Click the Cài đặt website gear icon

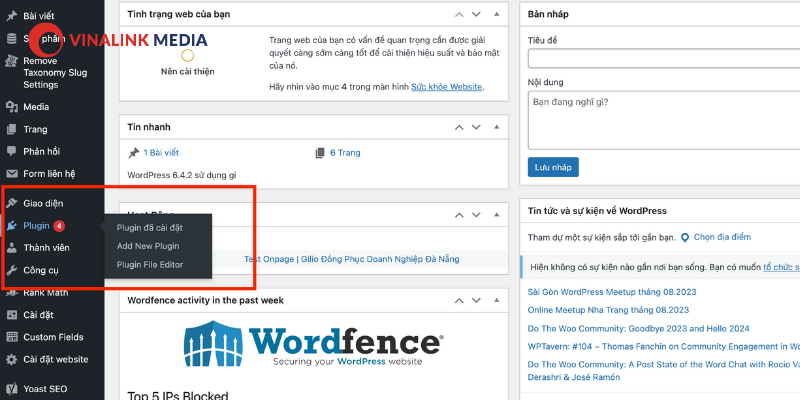(11, 359)
